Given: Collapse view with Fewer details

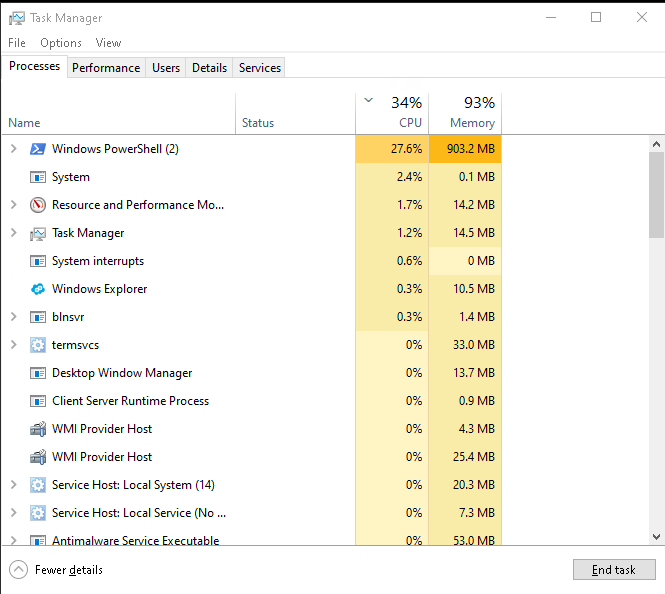Looking at the screenshot, I should pyautogui.click(x=57, y=570).
